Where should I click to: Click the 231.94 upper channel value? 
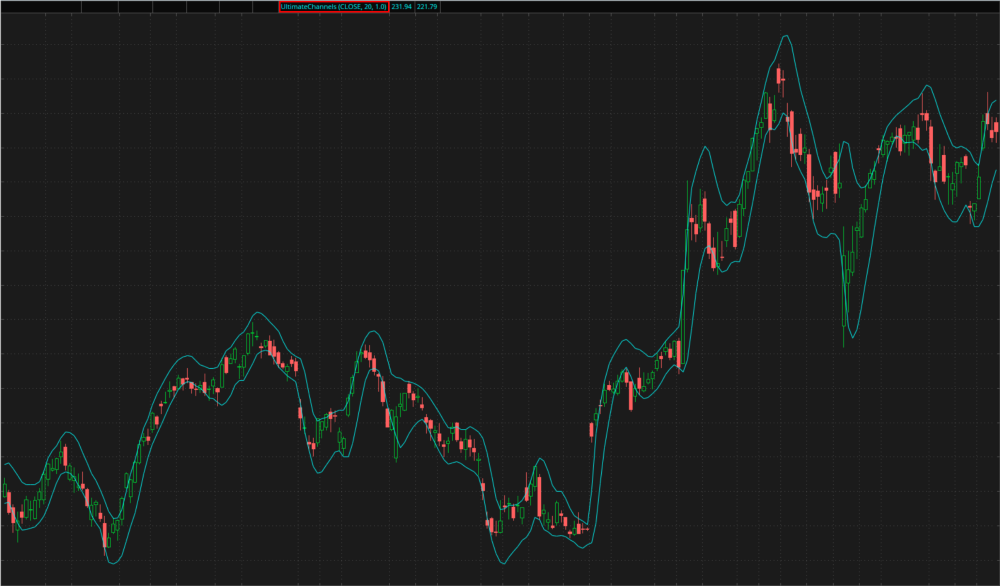(402, 6)
